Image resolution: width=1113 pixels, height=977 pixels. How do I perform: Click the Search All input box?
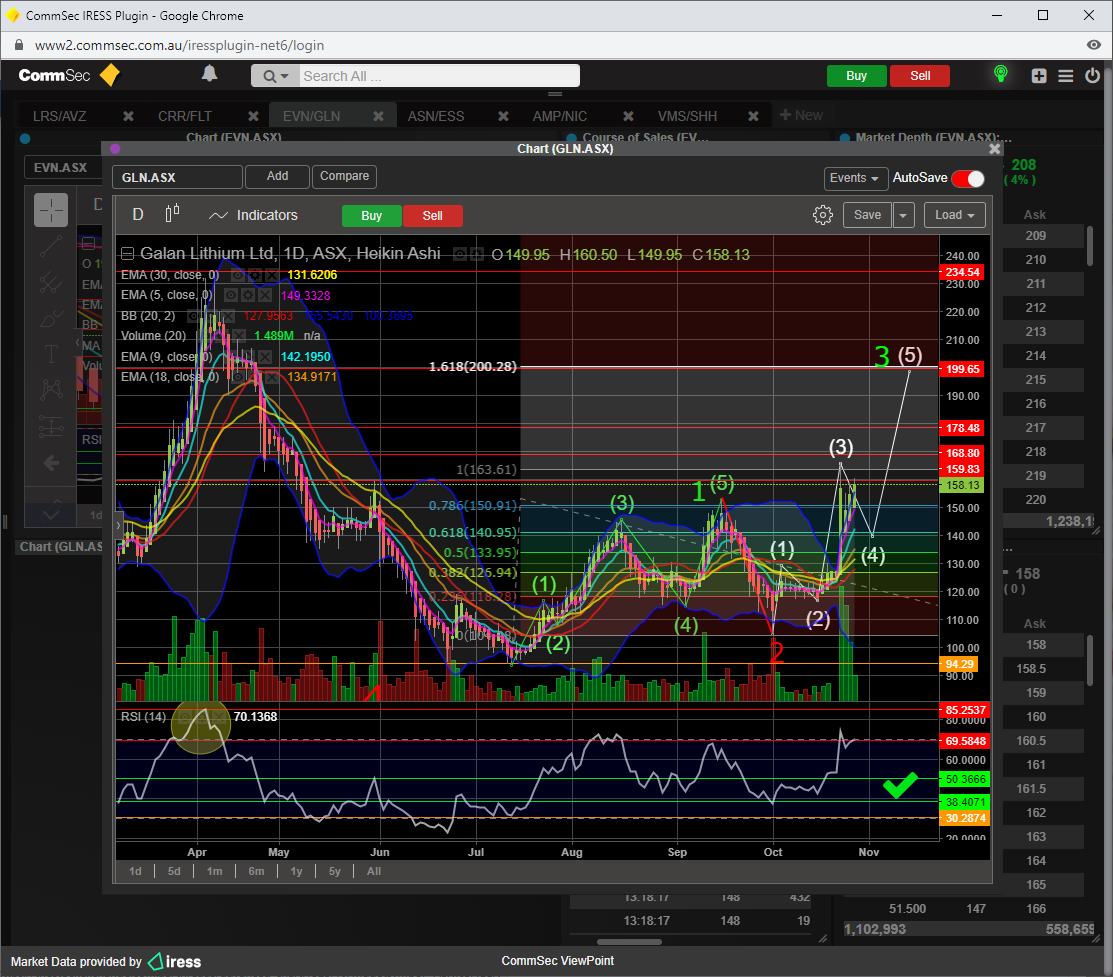click(439, 76)
